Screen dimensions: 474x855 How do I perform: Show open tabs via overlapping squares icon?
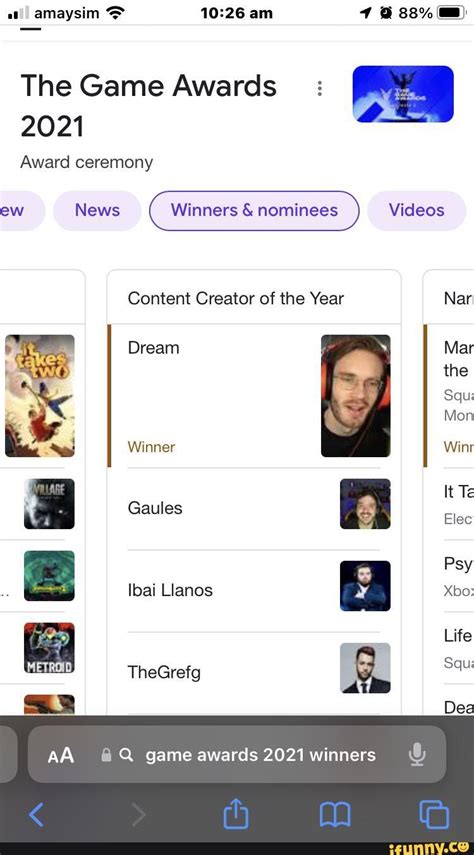pos(434,815)
